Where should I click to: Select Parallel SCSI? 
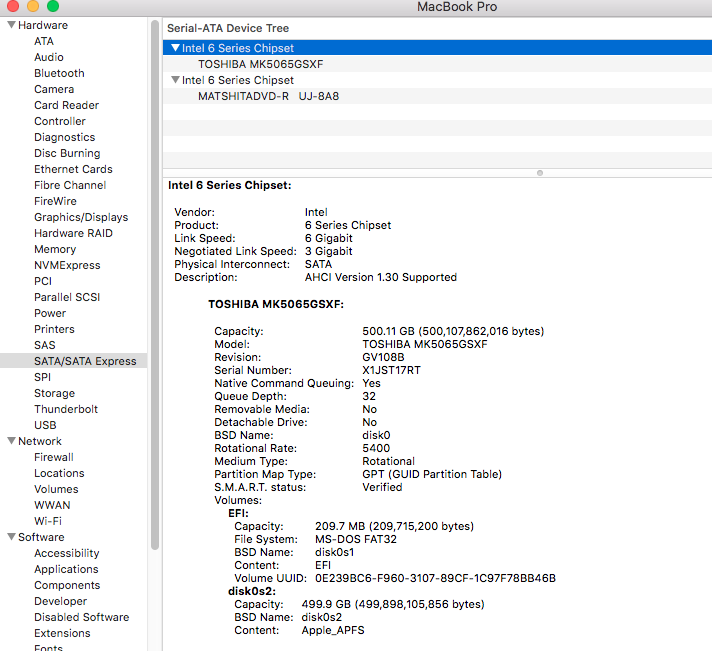click(x=67, y=297)
